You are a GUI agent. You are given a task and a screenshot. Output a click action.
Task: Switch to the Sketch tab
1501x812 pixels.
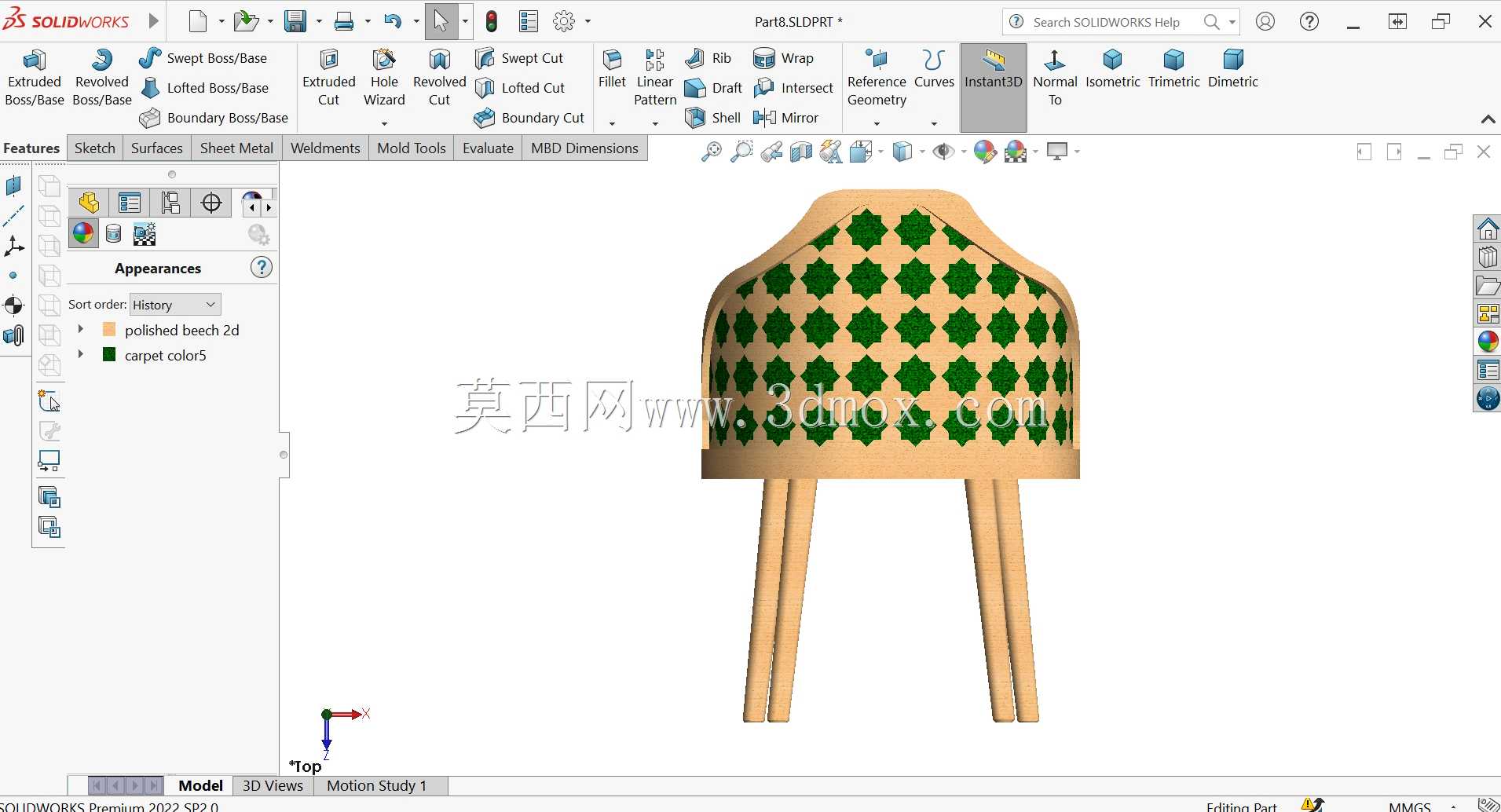[95, 148]
